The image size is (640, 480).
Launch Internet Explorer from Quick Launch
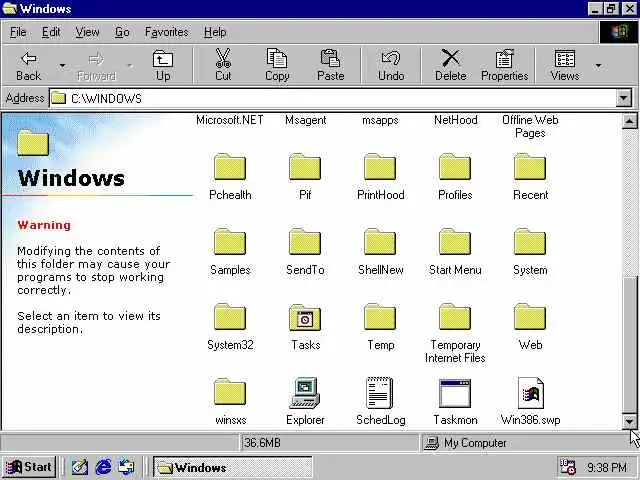[x=103, y=467]
